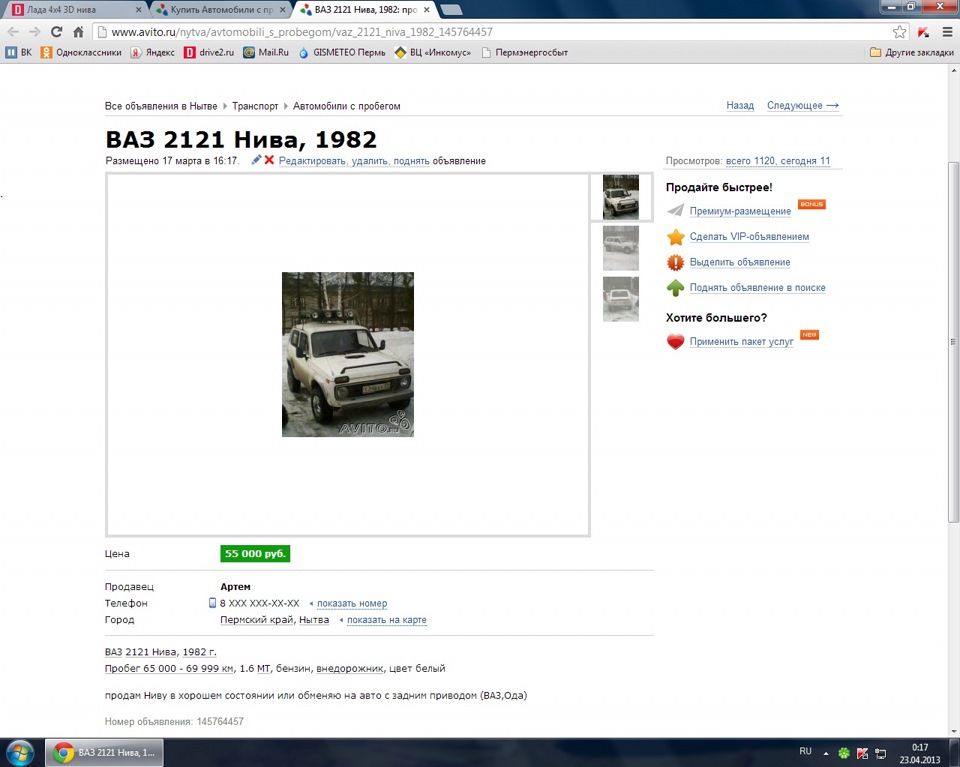This screenshot has height=767, width=960.
Task: Click the 55 000 руб. price badge
Action: [x=255, y=553]
